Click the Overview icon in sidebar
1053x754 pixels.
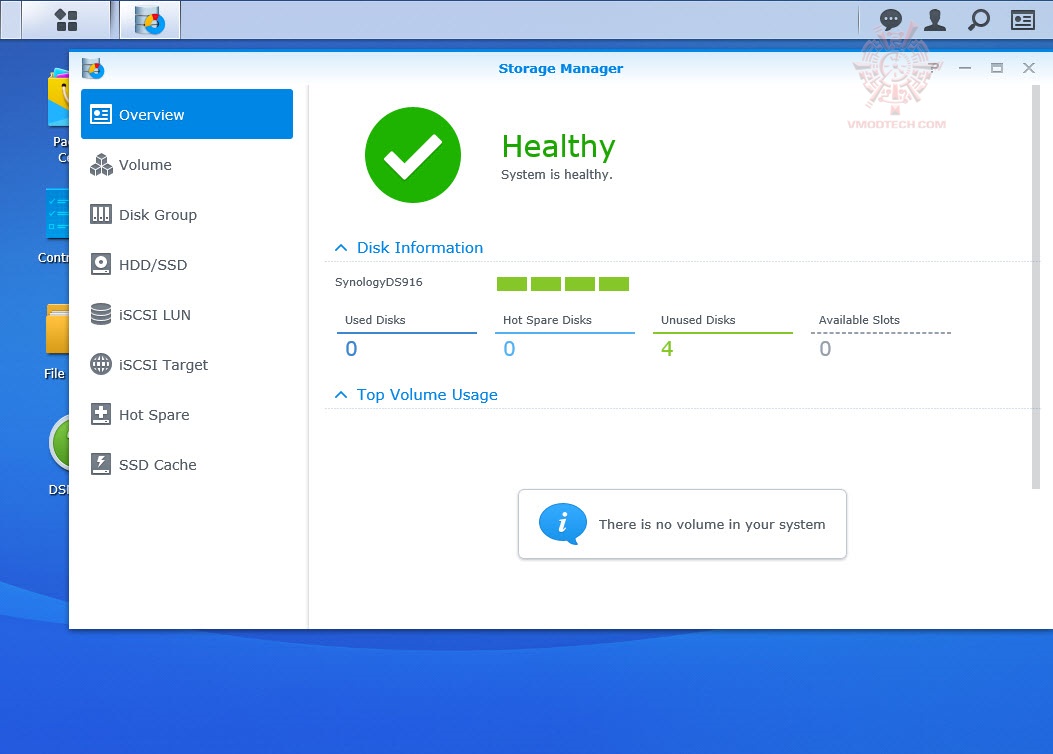[x=101, y=115]
